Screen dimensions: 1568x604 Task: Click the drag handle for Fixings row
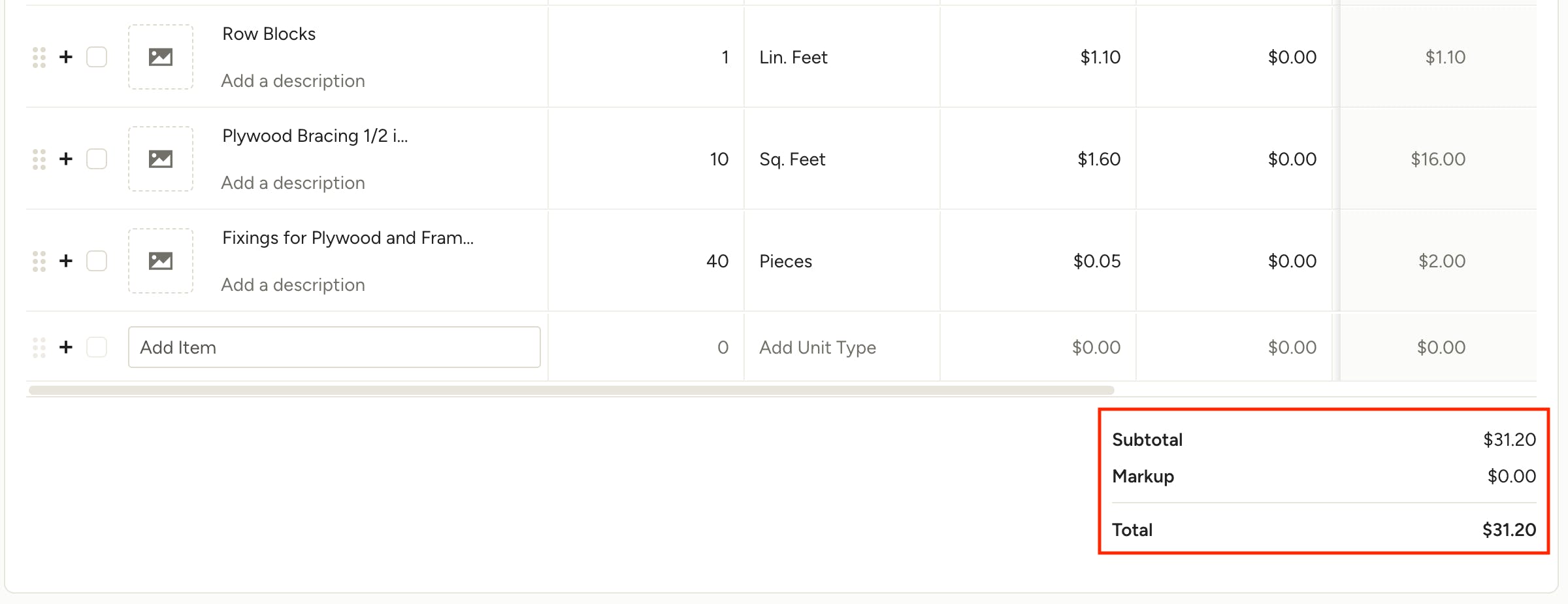(39, 261)
